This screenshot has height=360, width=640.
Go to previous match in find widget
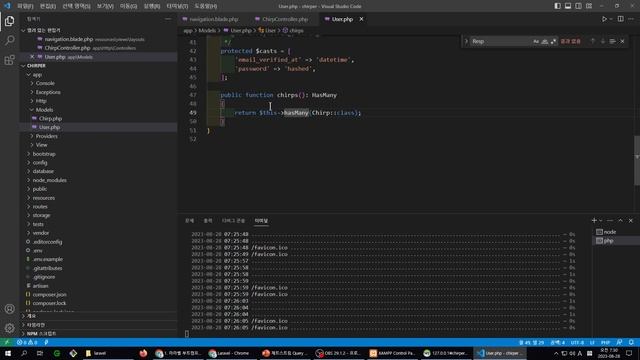click(593, 41)
